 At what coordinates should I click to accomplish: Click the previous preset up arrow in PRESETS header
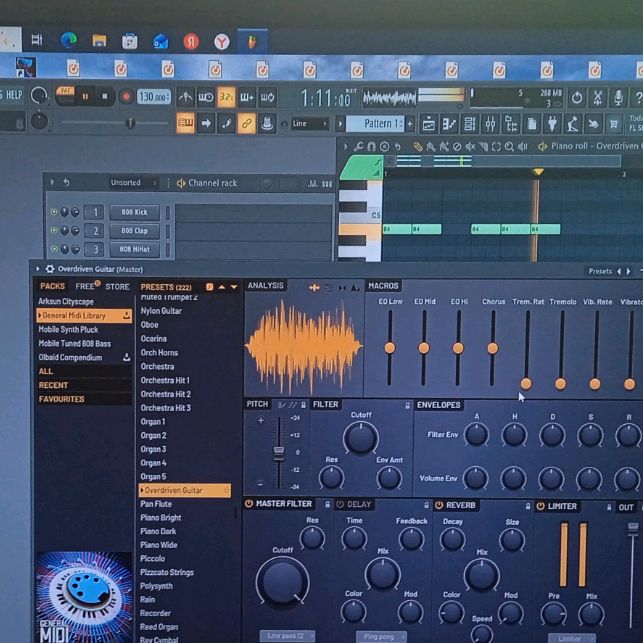point(221,287)
